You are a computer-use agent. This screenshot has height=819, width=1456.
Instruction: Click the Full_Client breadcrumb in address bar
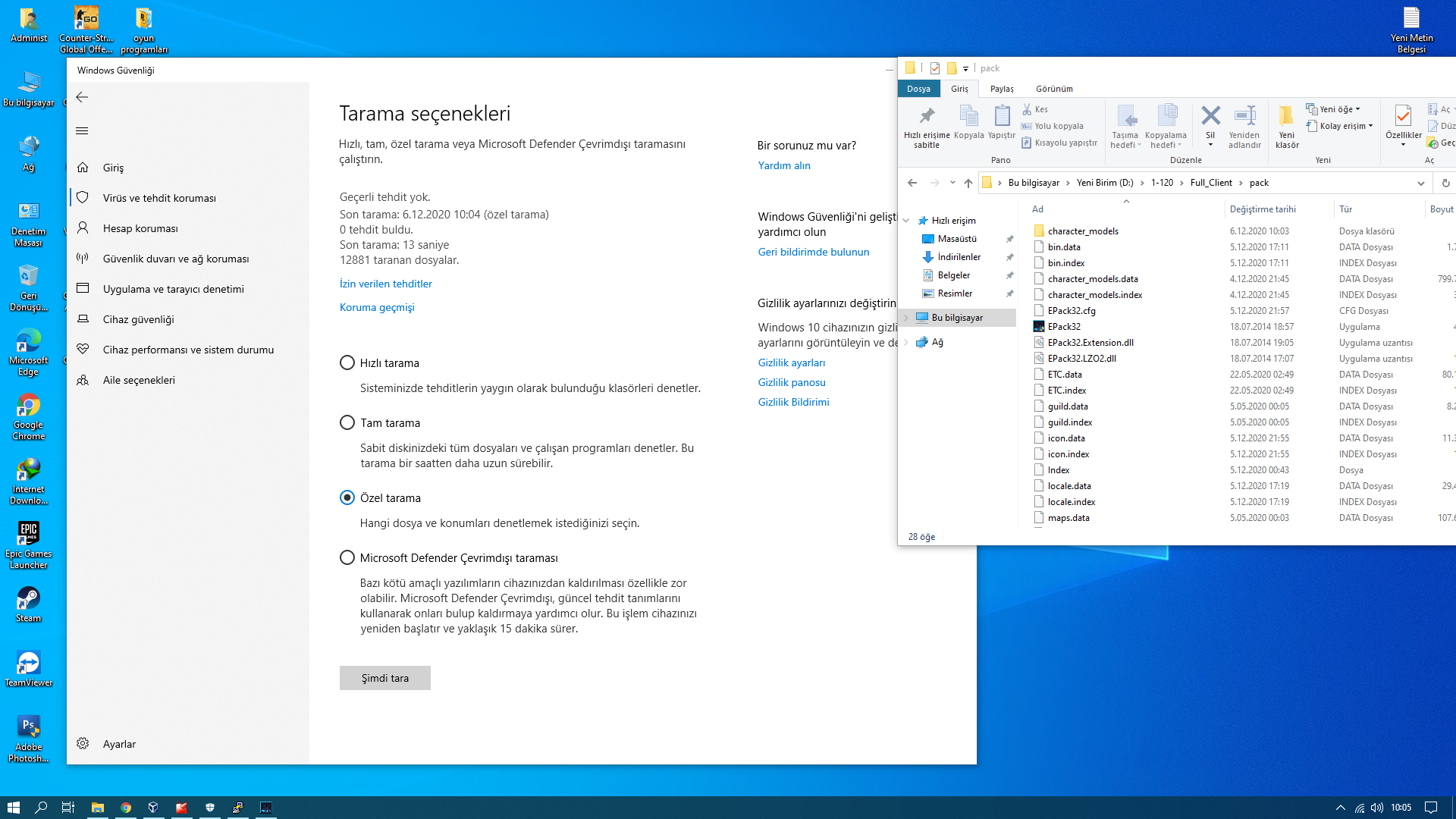[x=1211, y=183]
